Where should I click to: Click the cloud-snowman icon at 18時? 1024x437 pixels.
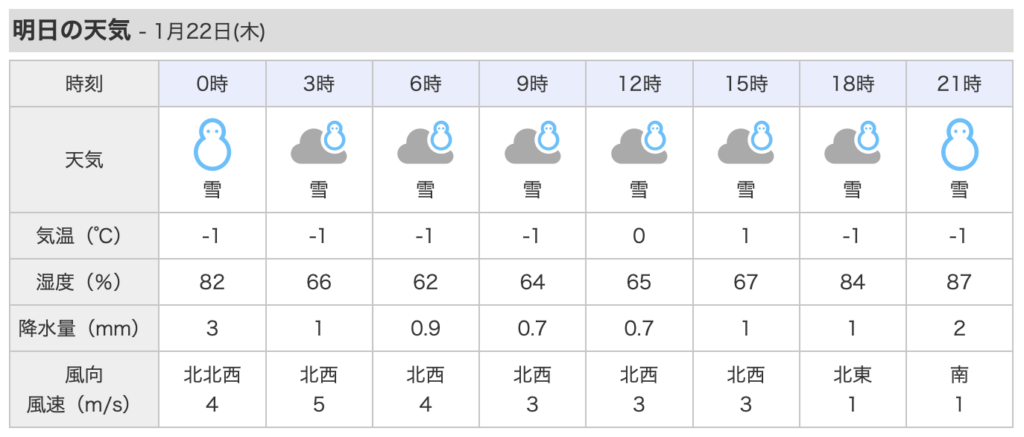click(852, 144)
